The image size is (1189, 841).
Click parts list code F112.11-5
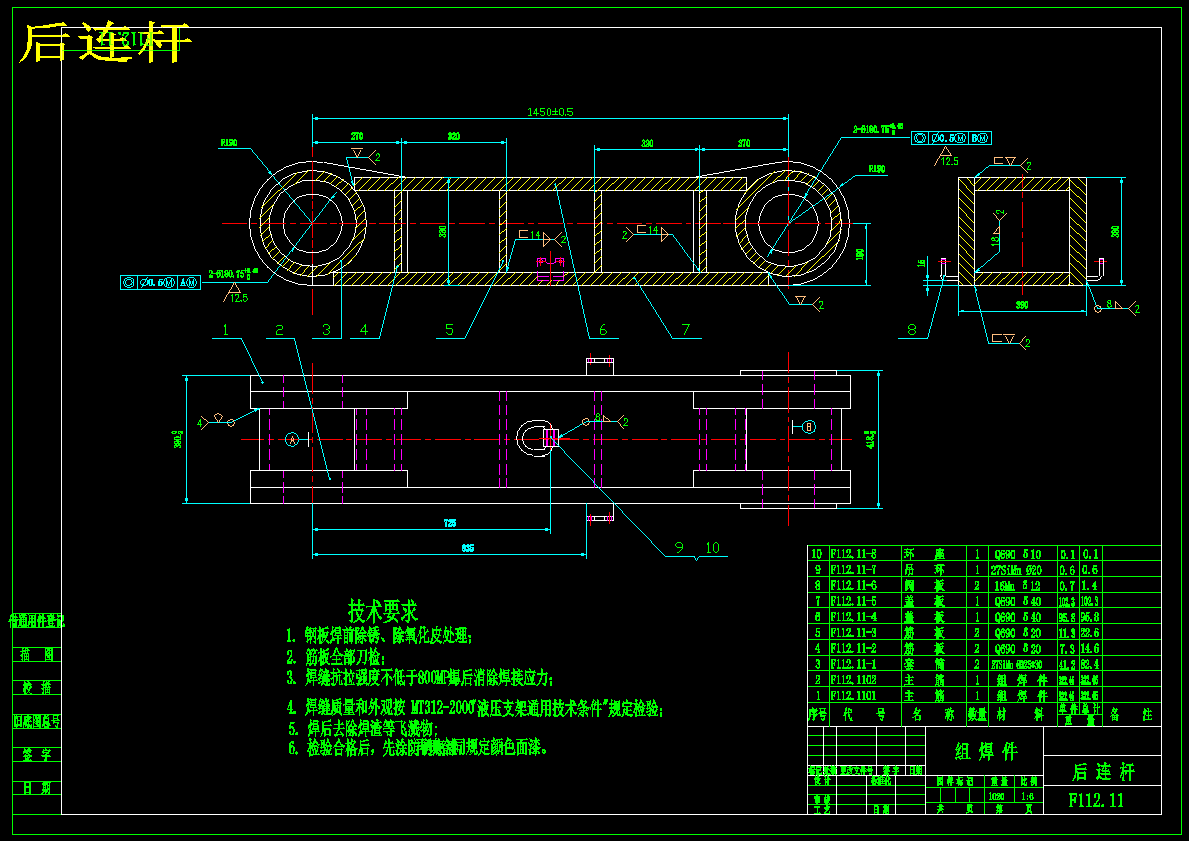tap(854, 601)
